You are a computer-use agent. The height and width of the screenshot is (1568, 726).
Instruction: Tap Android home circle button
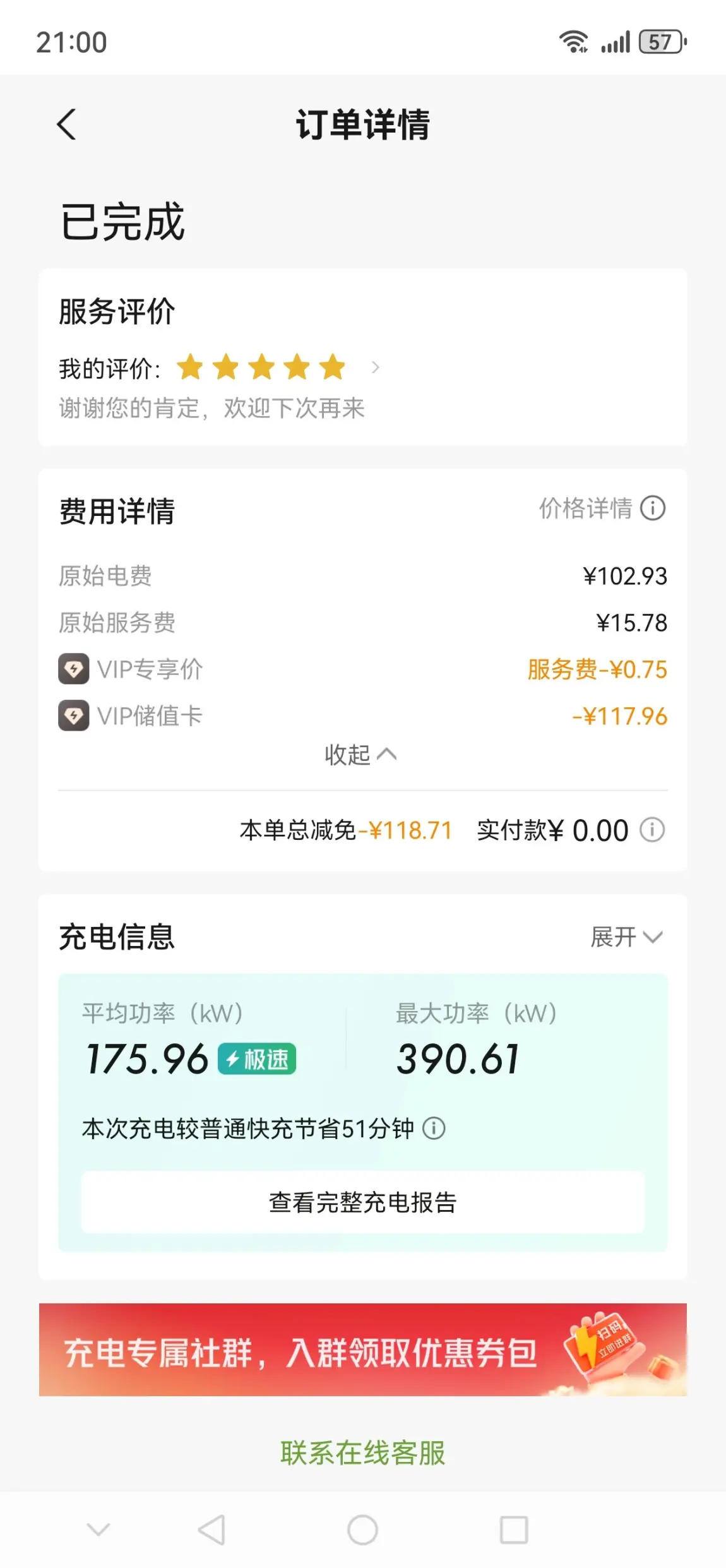pyautogui.click(x=362, y=1529)
